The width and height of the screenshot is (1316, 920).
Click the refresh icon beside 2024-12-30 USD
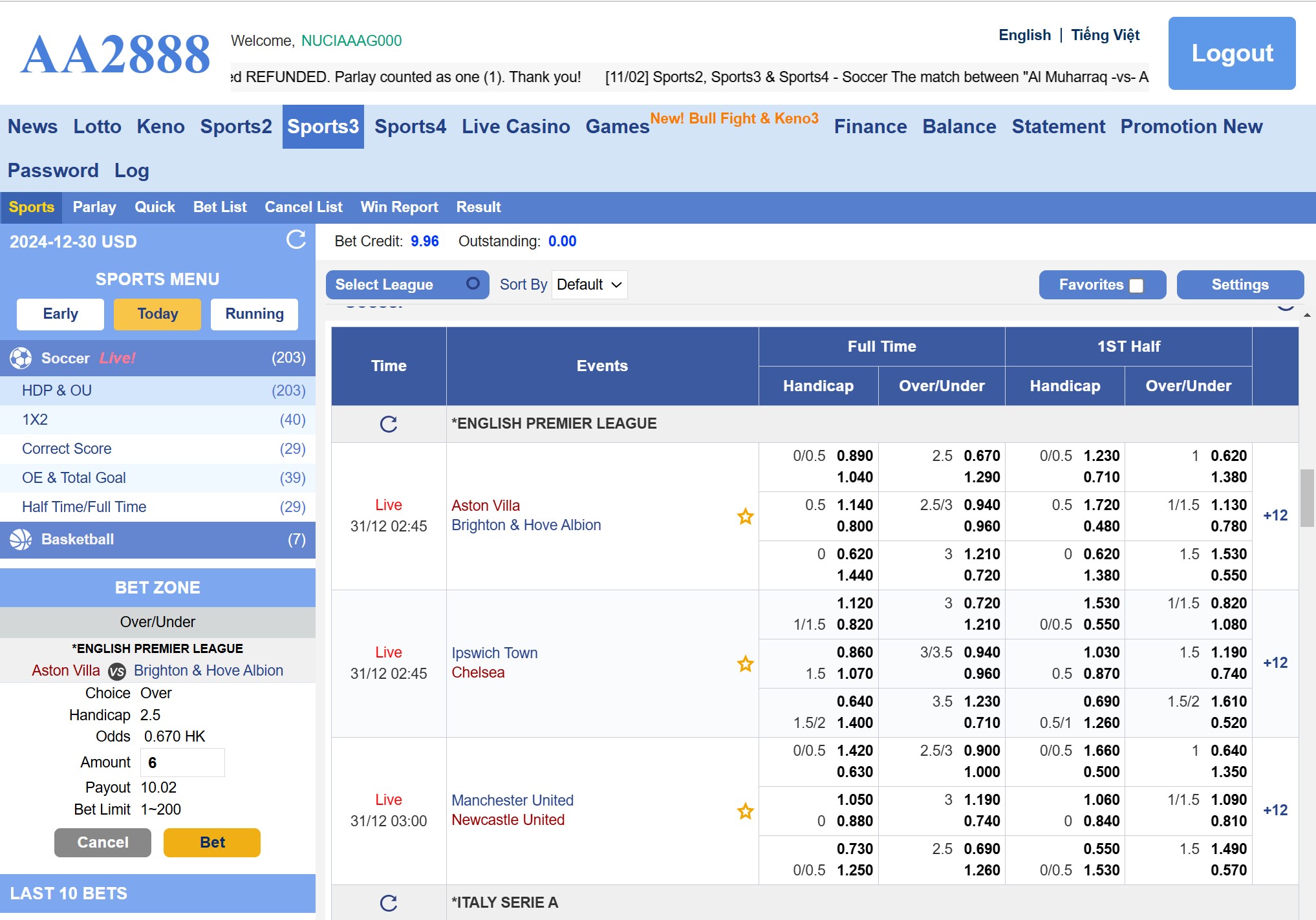(296, 240)
